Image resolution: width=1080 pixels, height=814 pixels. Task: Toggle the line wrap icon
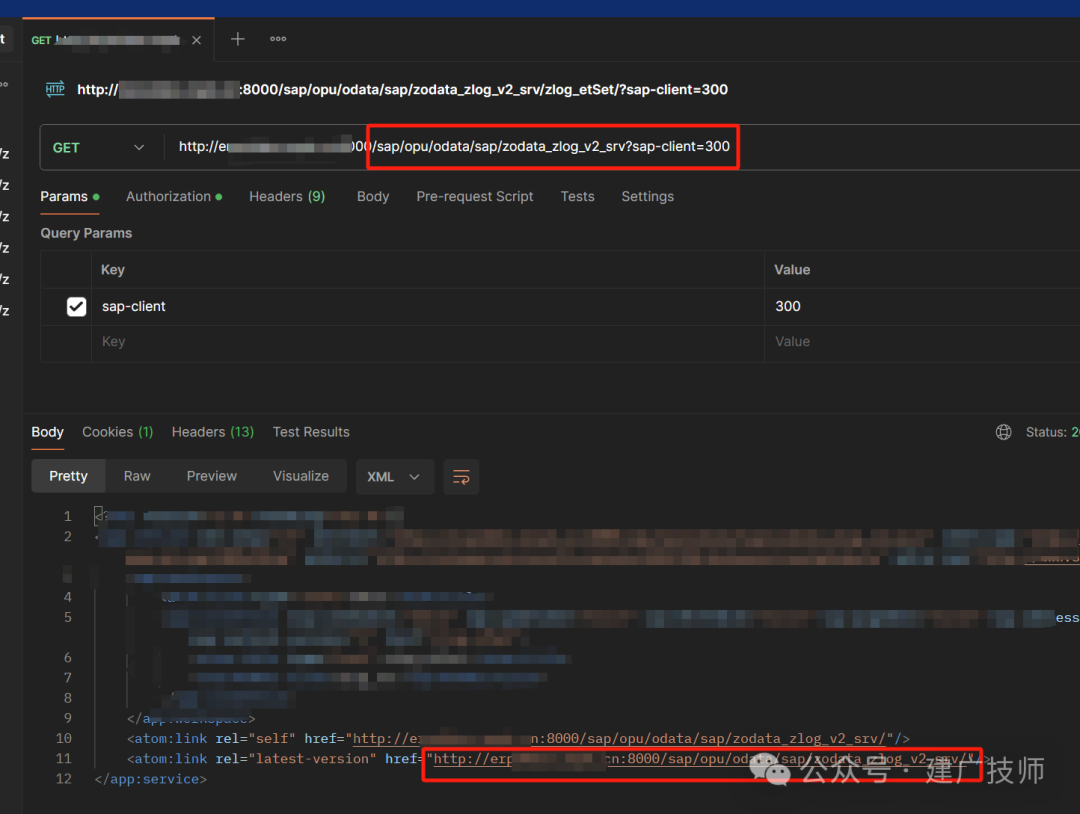pyautogui.click(x=461, y=477)
